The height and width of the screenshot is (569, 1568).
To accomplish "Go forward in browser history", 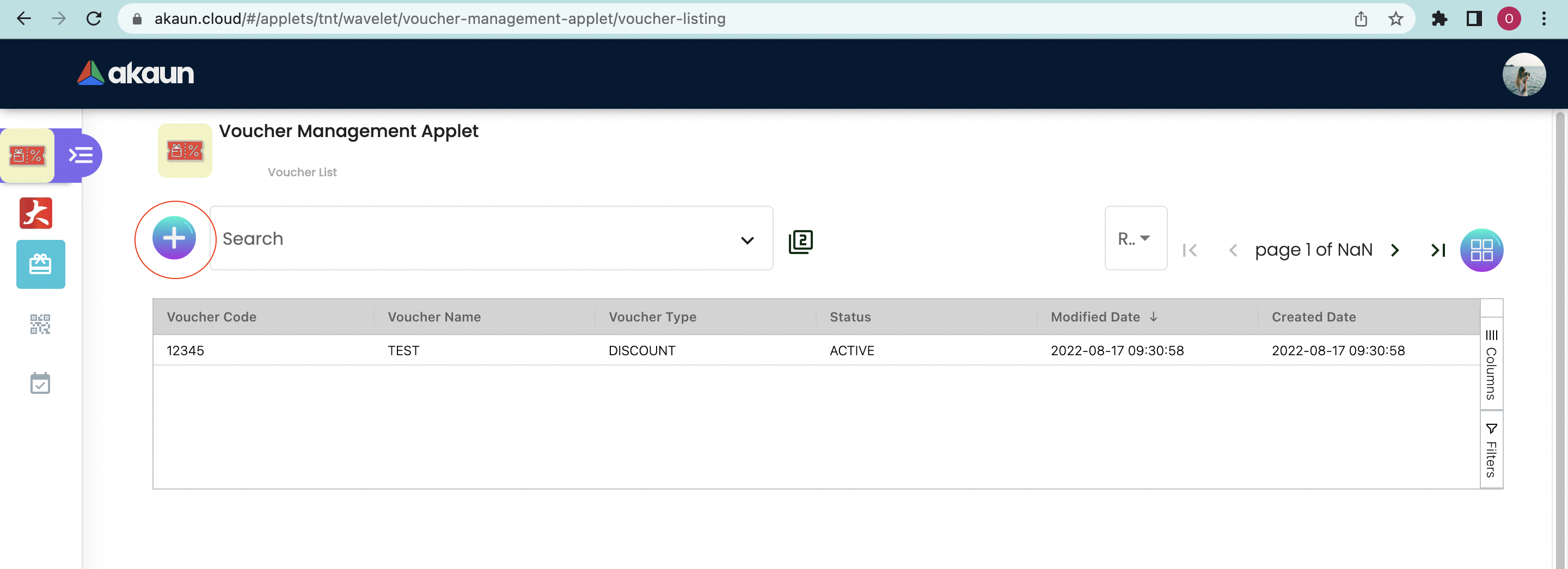I will pos(58,19).
